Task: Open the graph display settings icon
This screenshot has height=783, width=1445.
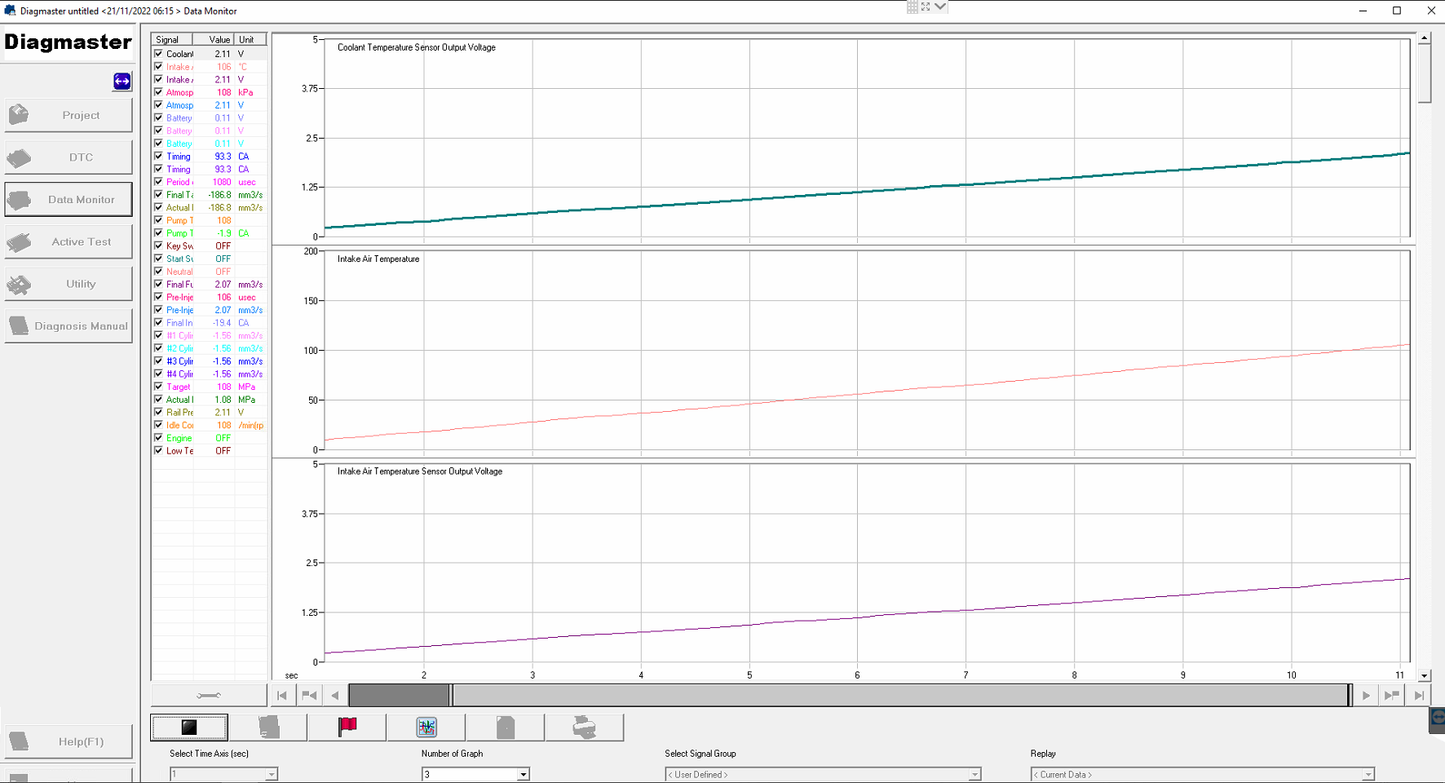Action: click(x=427, y=727)
